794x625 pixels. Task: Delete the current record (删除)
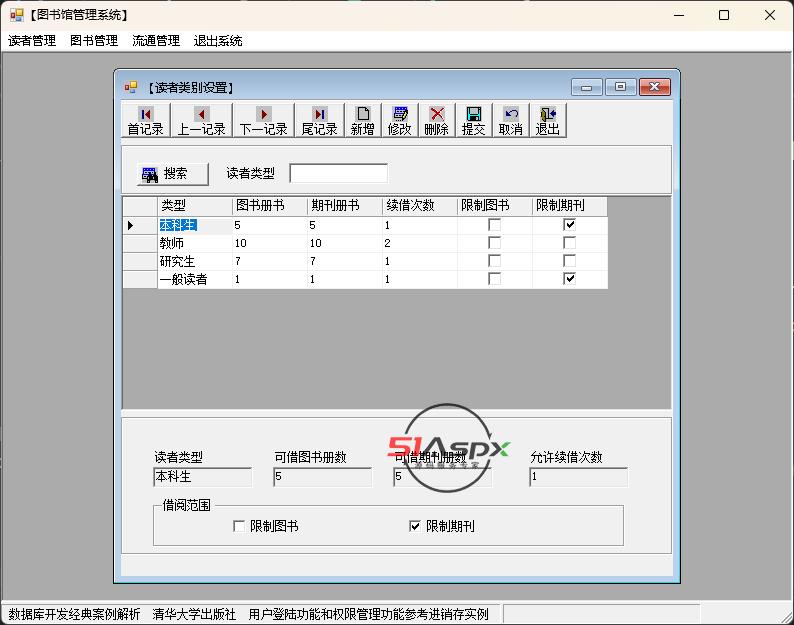(436, 121)
